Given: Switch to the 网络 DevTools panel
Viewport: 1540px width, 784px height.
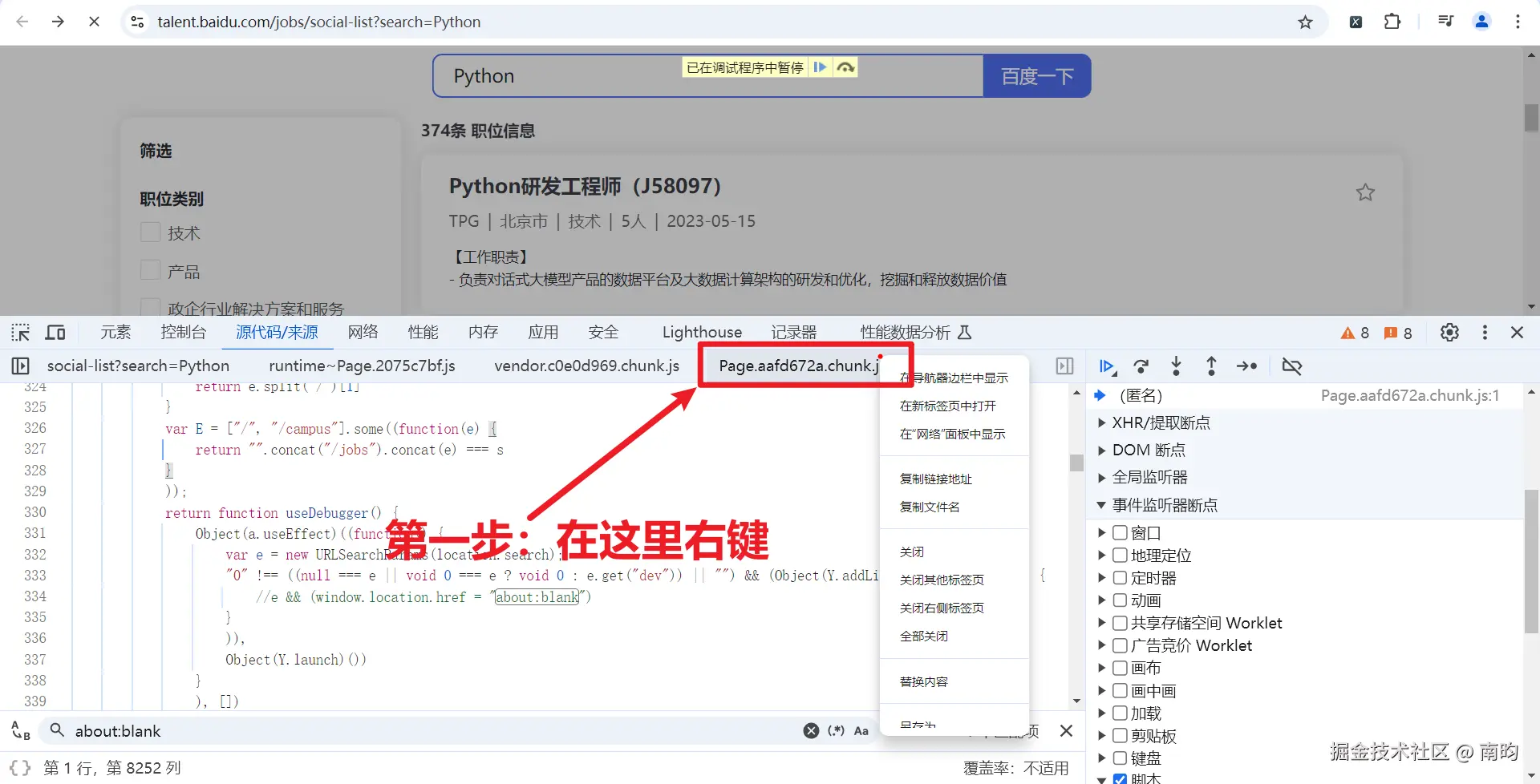Looking at the screenshot, I should (x=363, y=331).
